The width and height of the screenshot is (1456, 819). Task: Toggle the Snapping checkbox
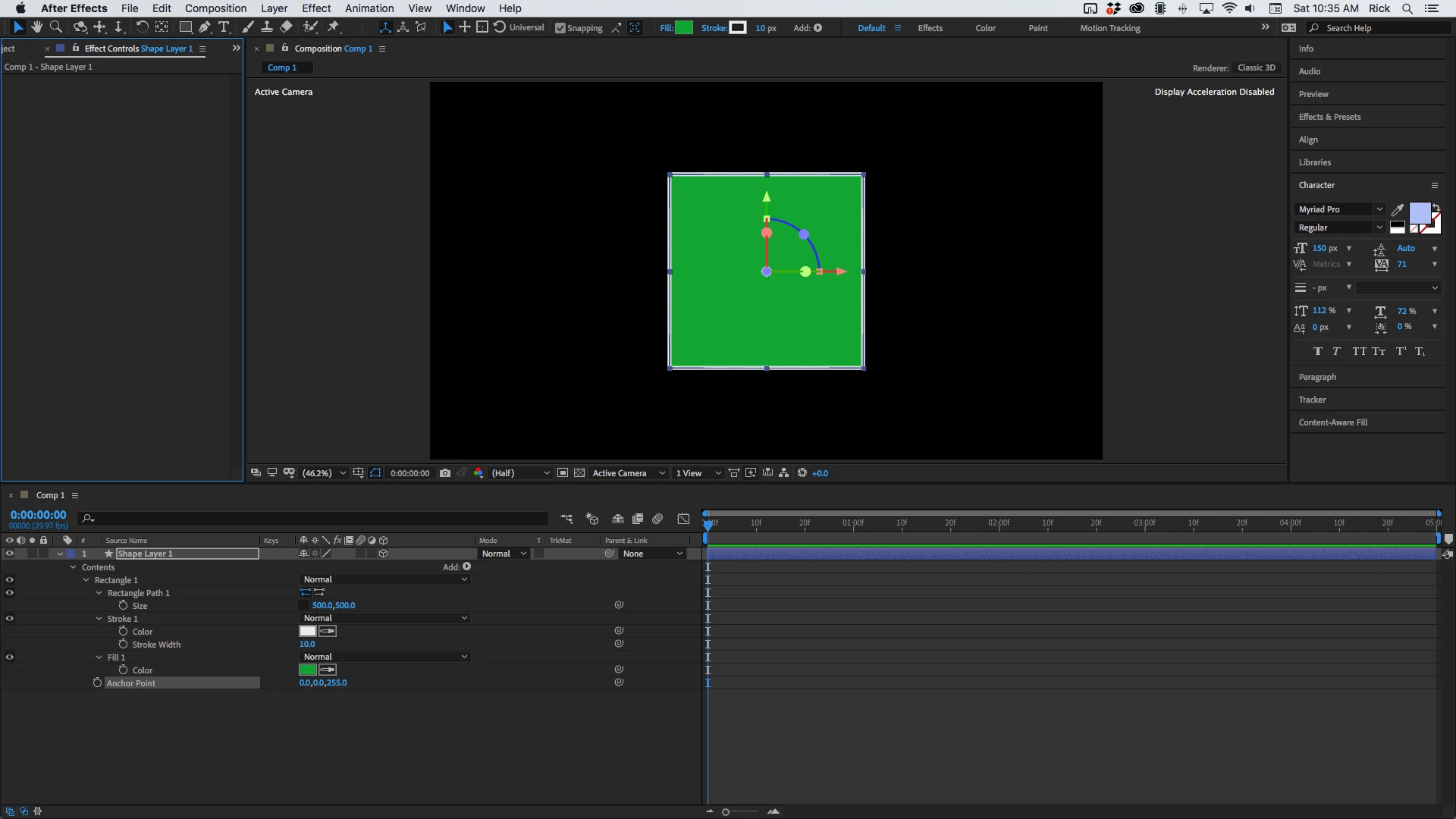[560, 28]
